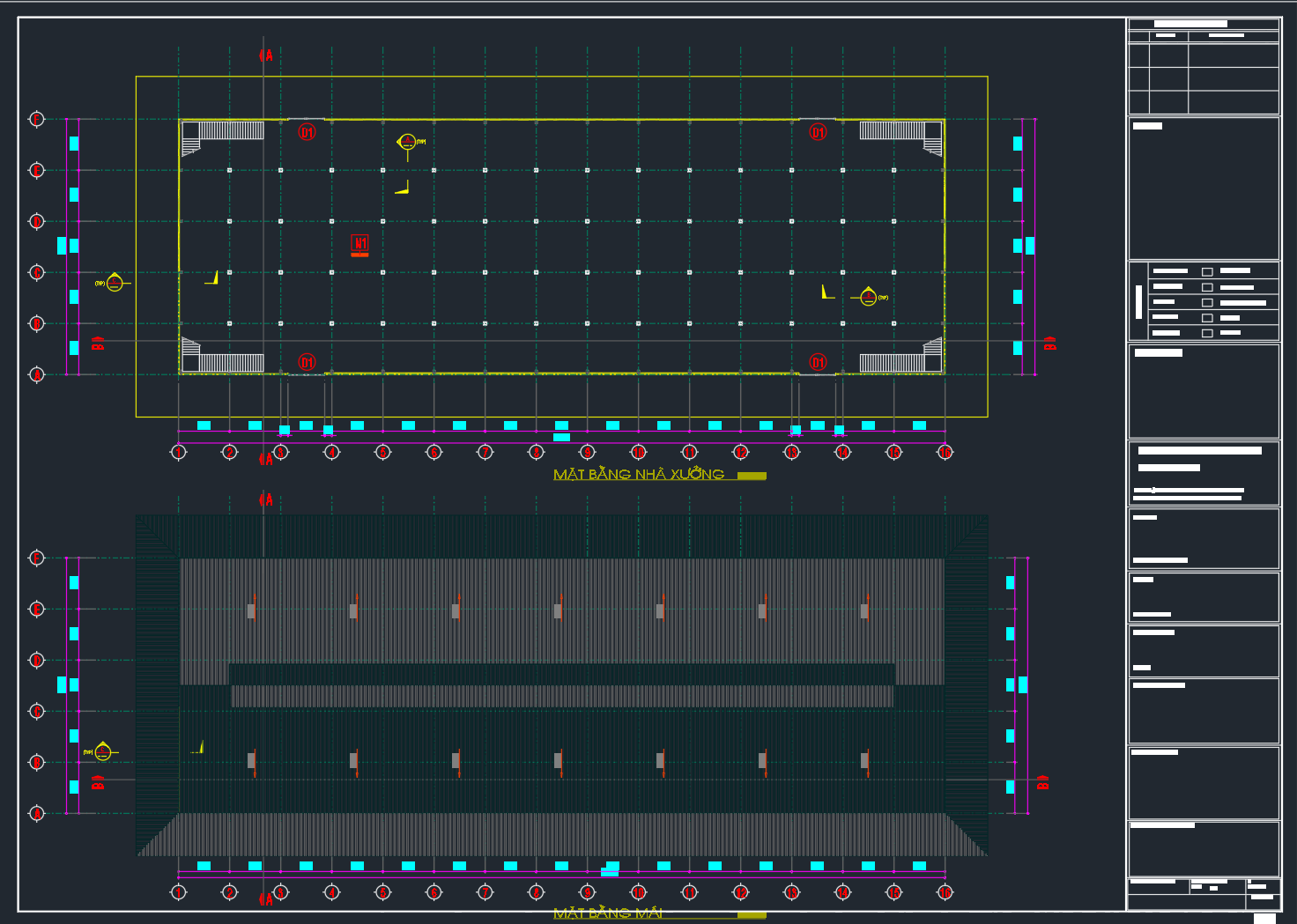This screenshot has width=1297, height=924.
Task: Click grid bubble 16 beneath the roof plan
Action: [x=945, y=892]
